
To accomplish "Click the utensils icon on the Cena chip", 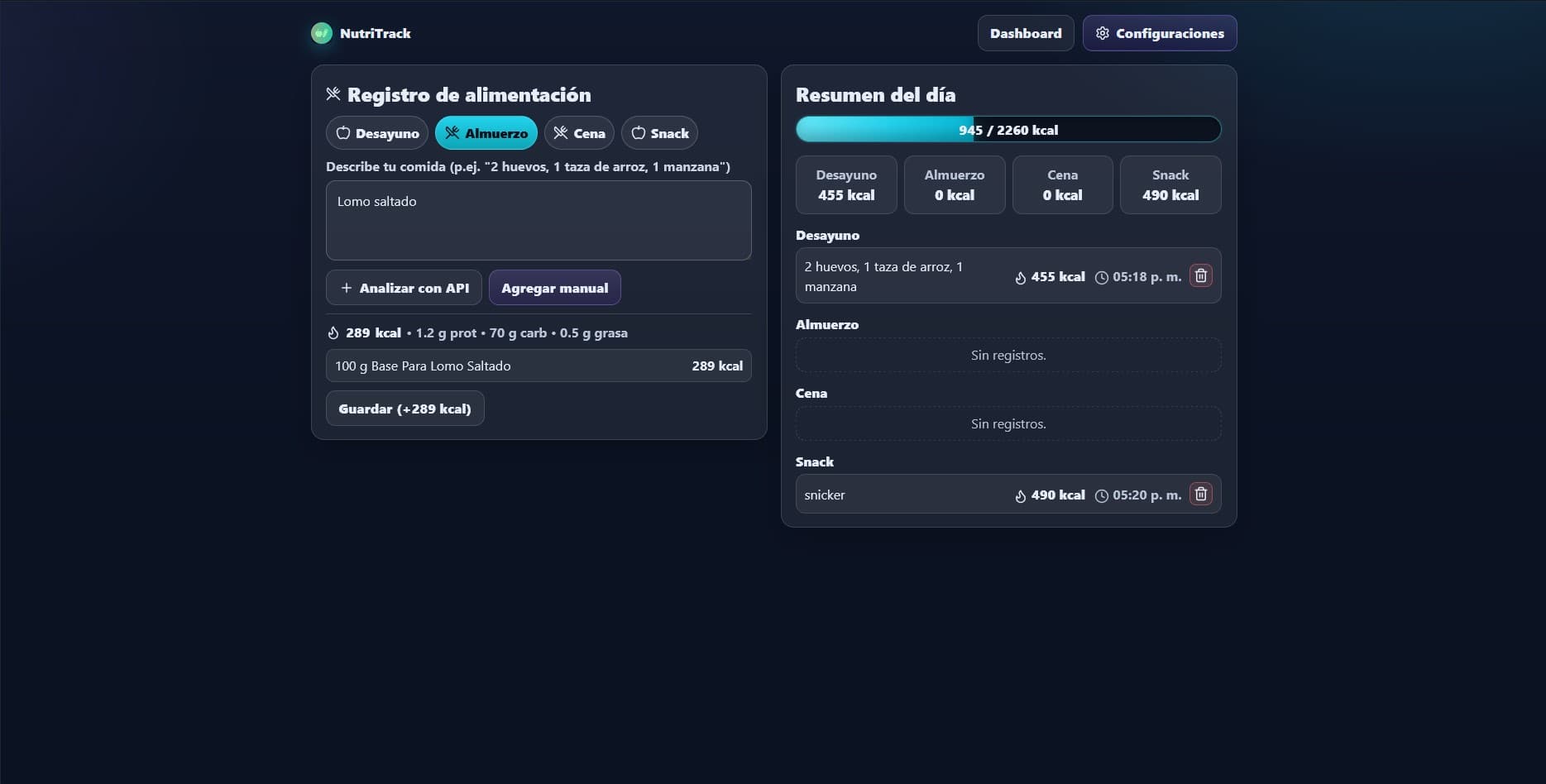I will (560, 132).
